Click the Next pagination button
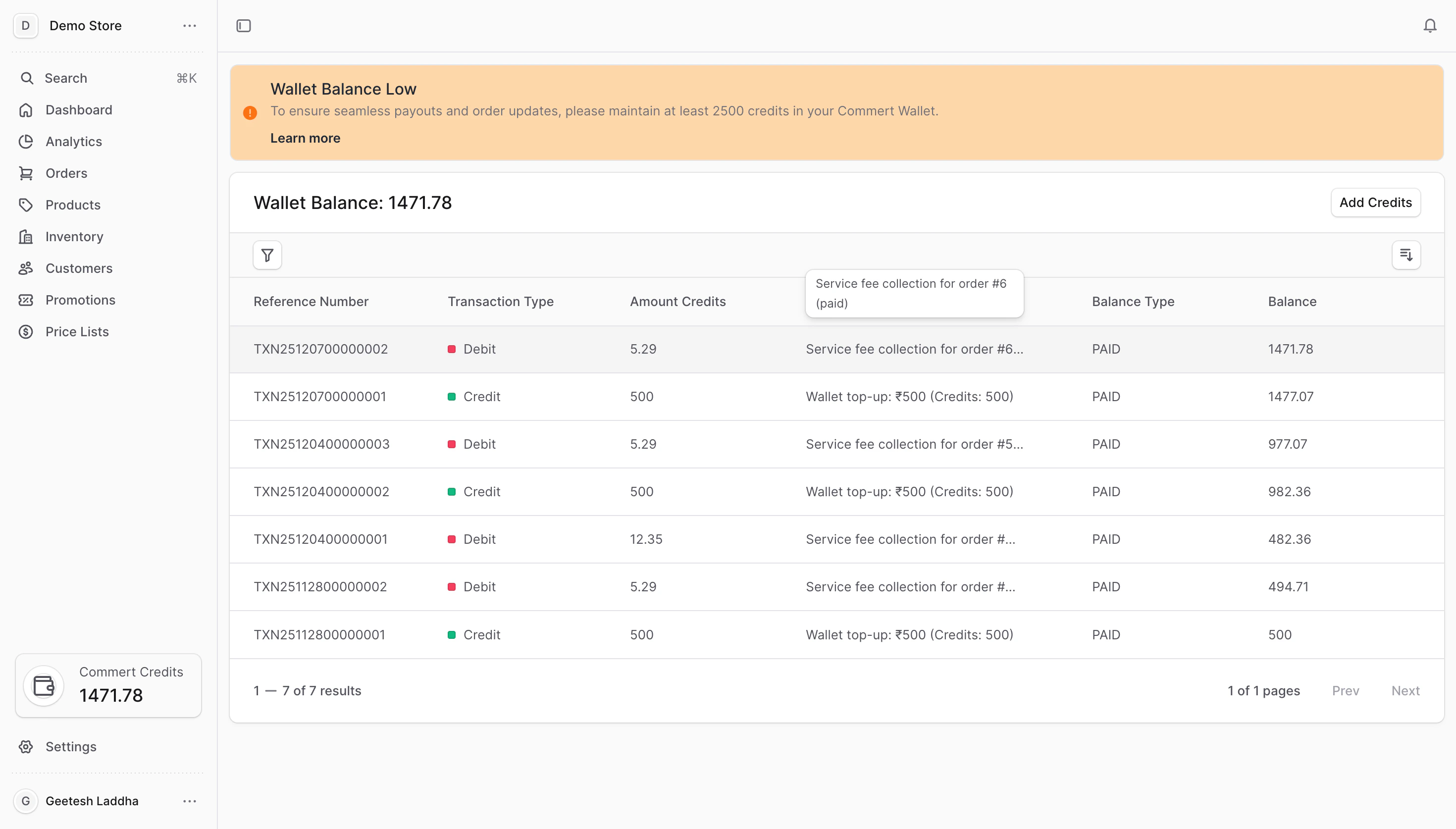 (x=1405, y=691)
